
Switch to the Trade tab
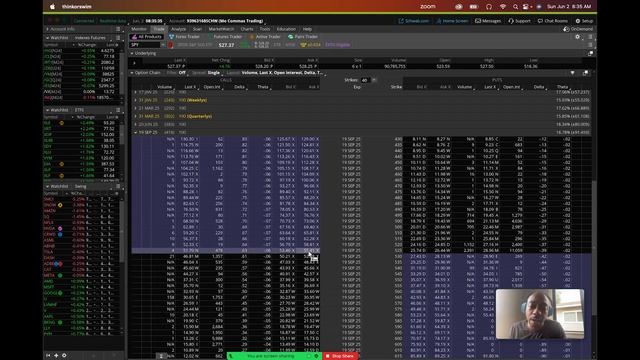click(159, 29)
